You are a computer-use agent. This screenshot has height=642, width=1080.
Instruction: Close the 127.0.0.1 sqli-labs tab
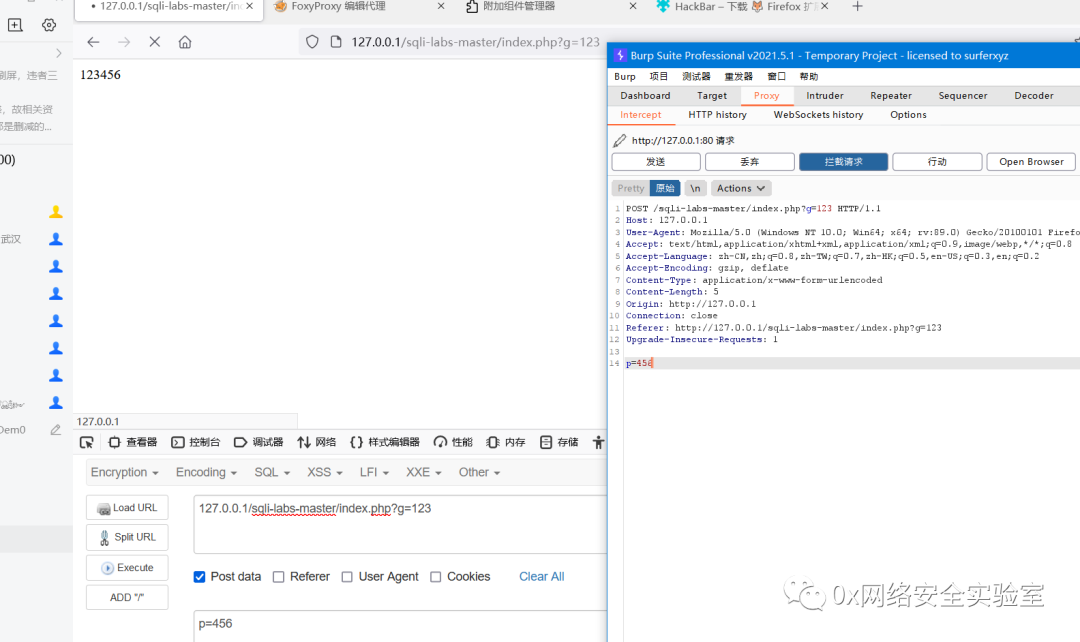pos(249,6)
